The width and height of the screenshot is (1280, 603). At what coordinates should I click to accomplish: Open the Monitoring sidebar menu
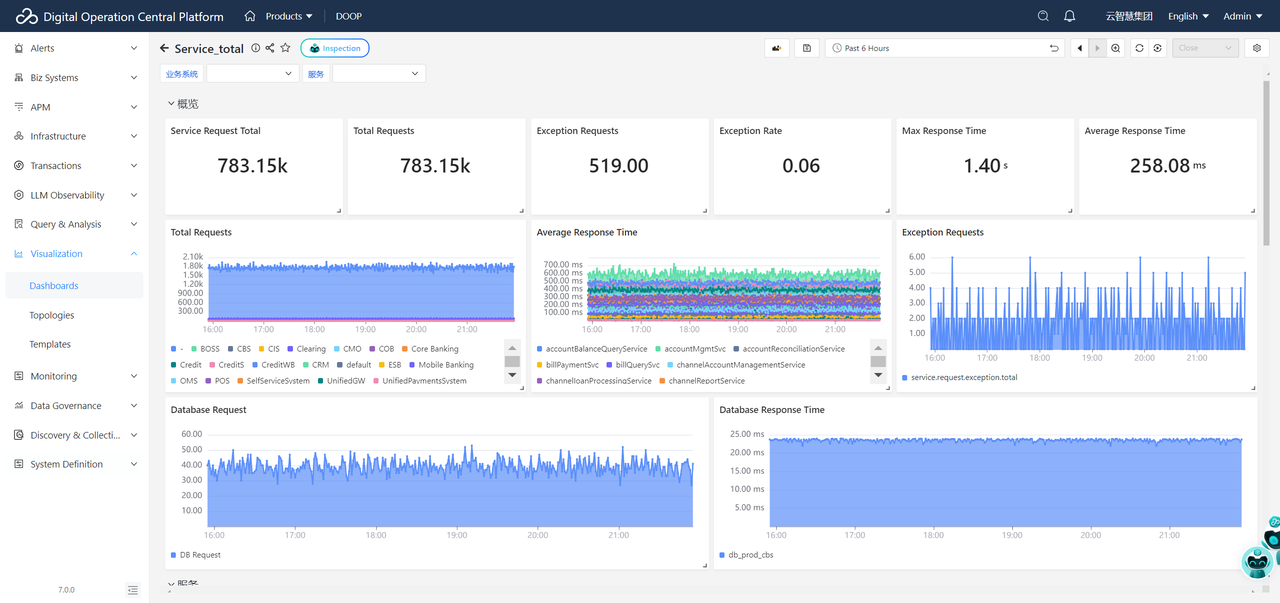pyautogui.click(x=75, y=376)
